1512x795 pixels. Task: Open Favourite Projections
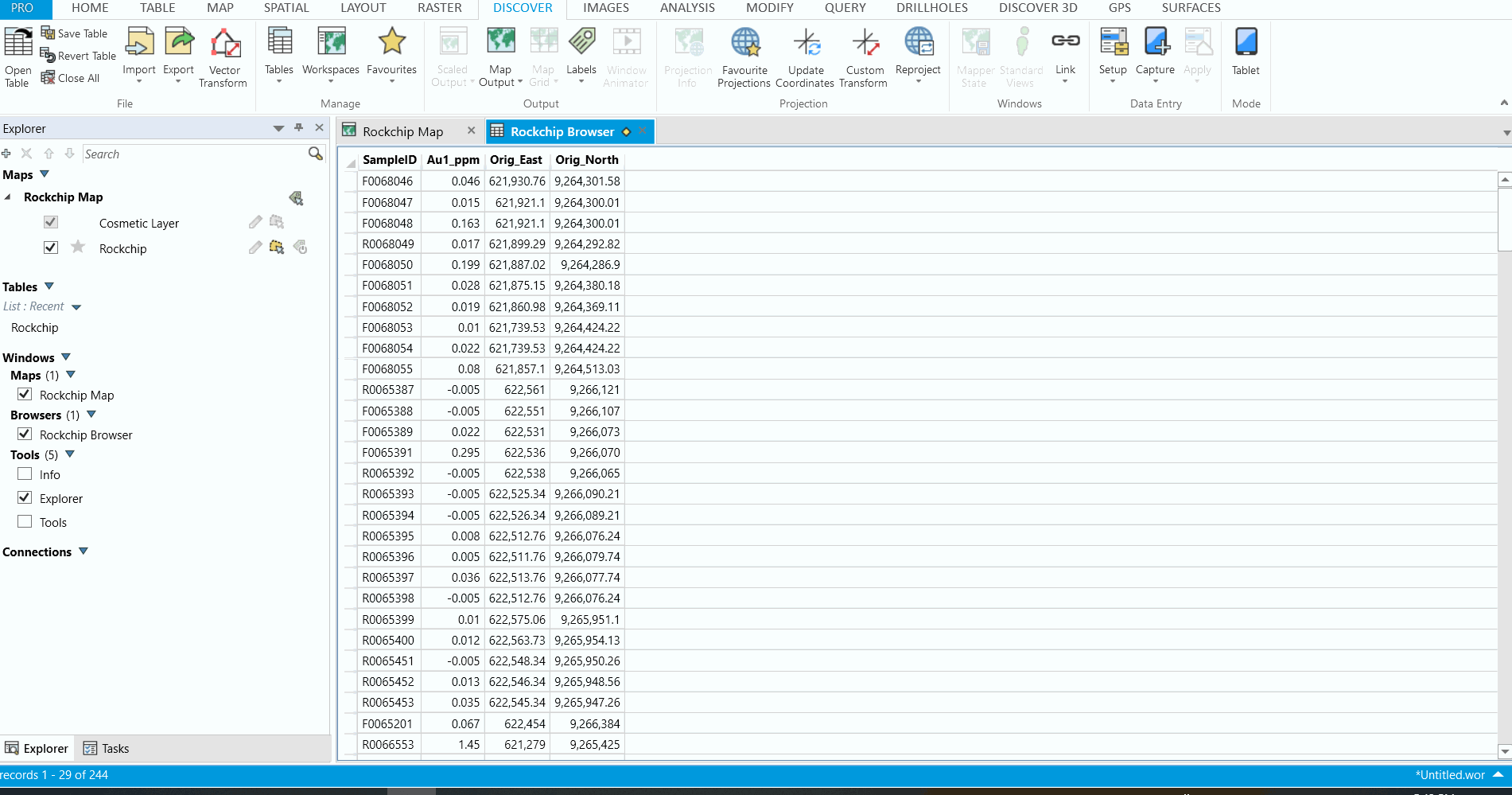(x=744, y=56)
